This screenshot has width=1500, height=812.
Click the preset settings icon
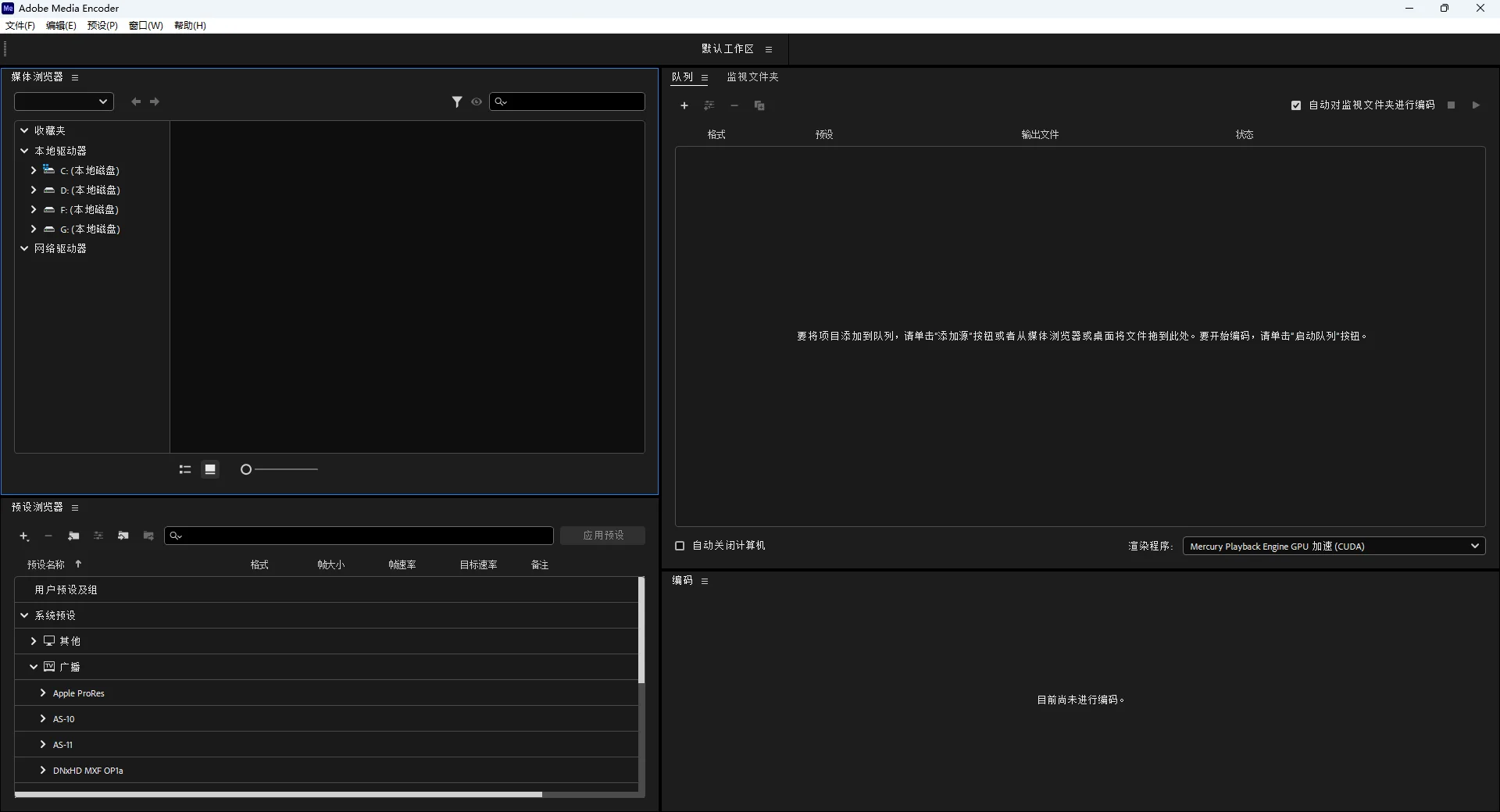click(98, 536)
